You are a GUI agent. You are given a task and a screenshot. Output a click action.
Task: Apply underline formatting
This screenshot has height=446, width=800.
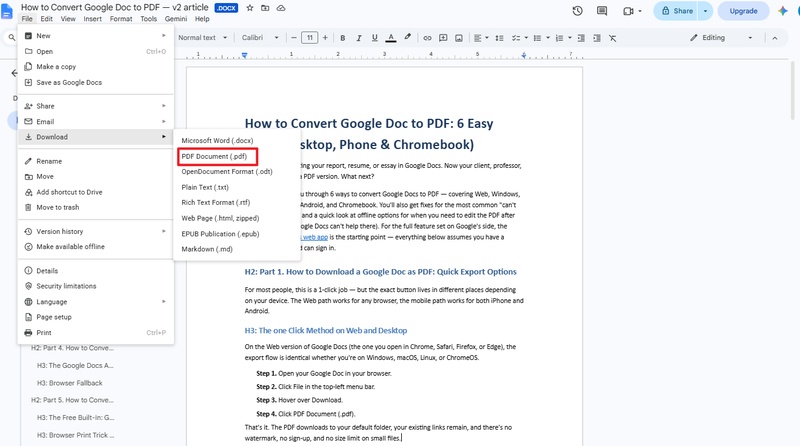point(374,38)
